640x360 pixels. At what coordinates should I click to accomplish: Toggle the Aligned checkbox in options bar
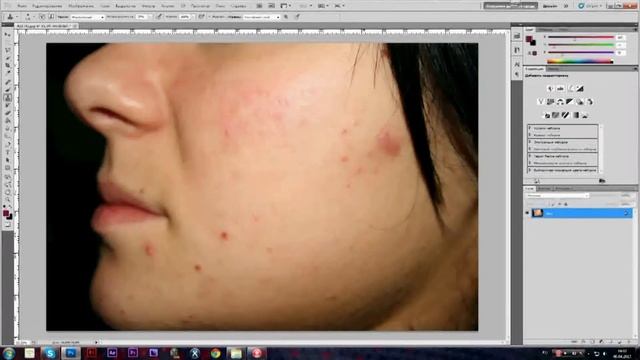pyautogui.click(x=209, y=17)
